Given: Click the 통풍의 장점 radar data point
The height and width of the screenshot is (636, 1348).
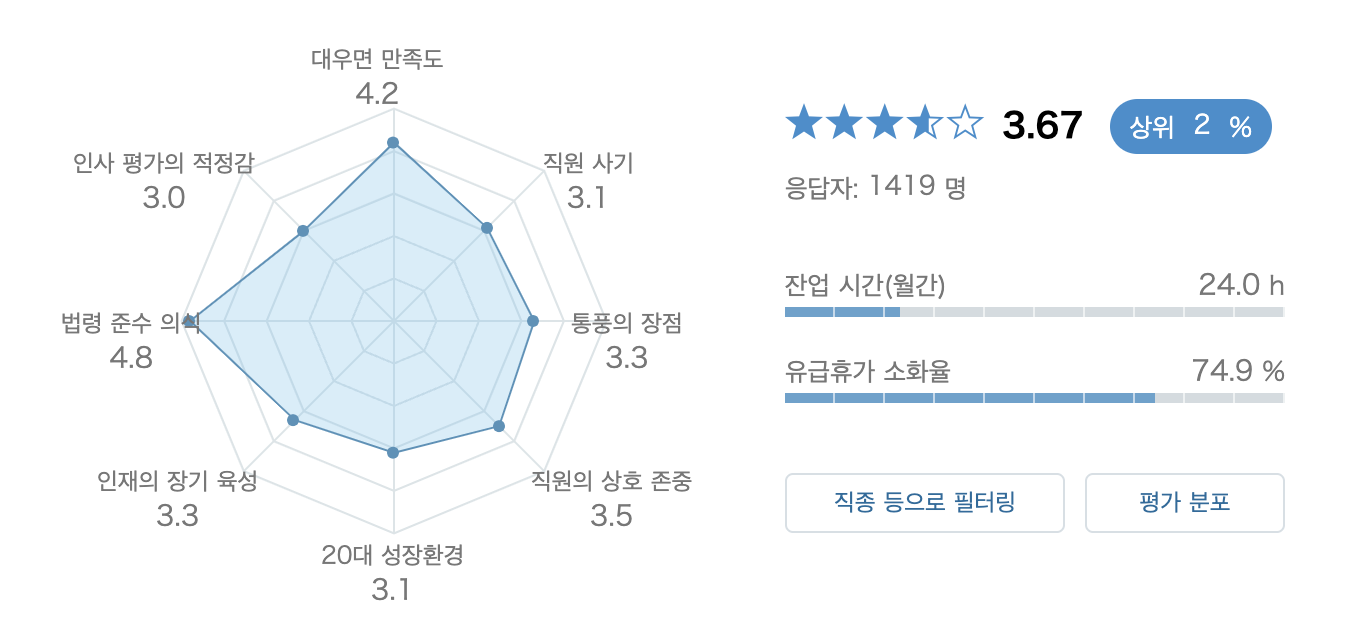Looking at the screenshot, I should tap(532, 321).
